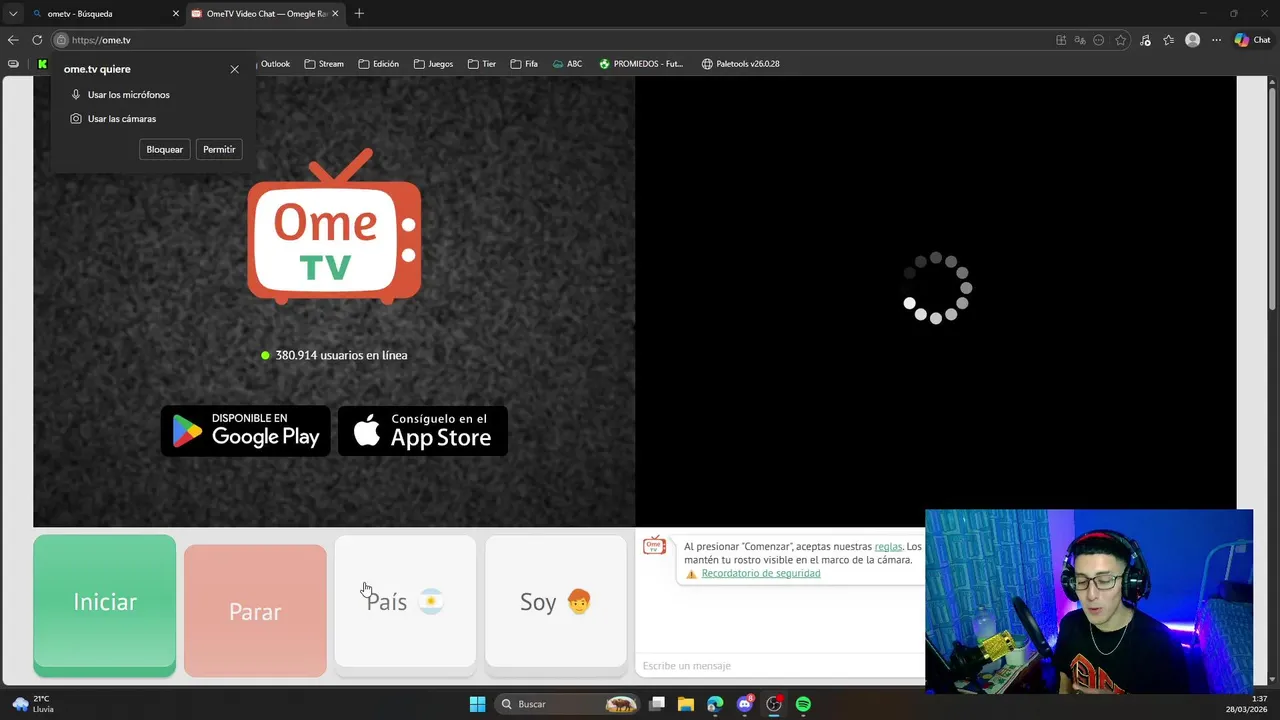This screenshot has height=720, width=1280.
Task: Open the PROMIEDOS bookmark
Action: [641, 64]
